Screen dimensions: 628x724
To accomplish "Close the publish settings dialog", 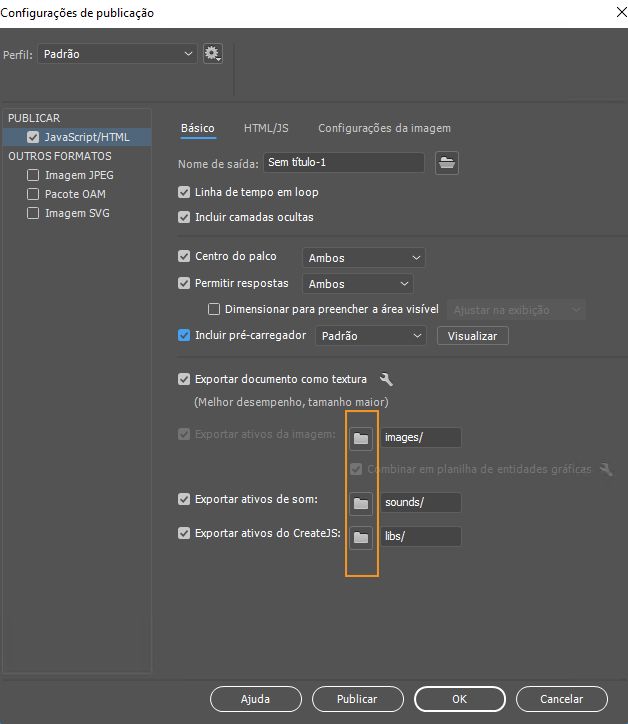I will 612,12.
